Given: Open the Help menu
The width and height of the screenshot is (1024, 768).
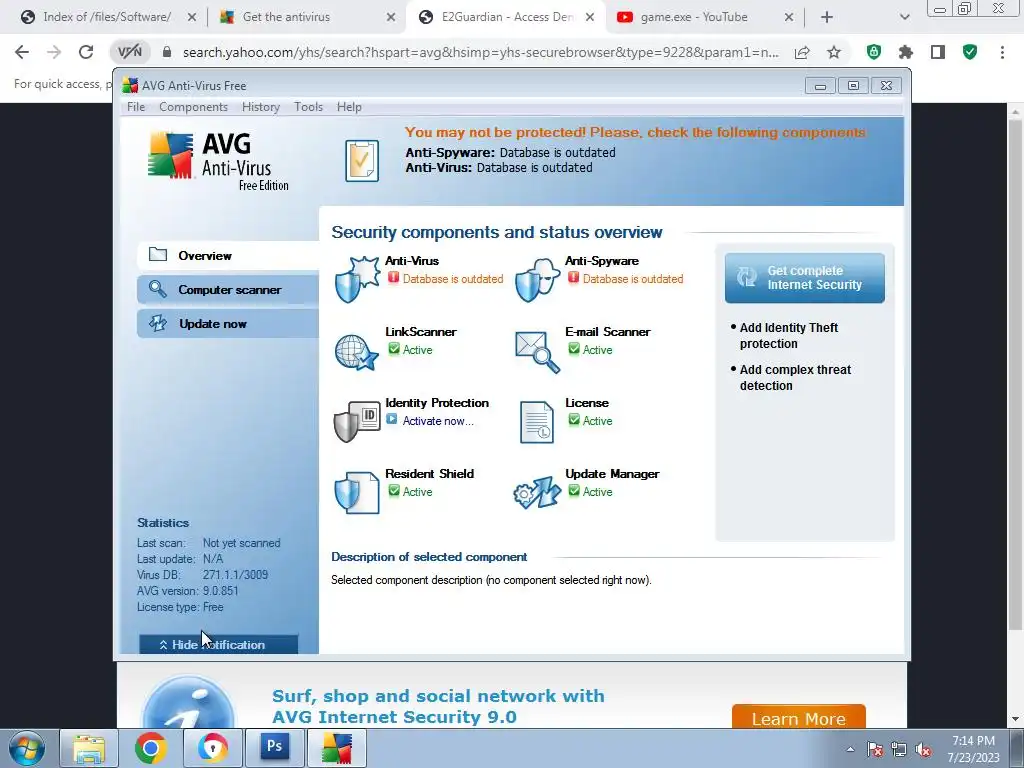Looking at the screenshot, I should click(x=349, y=106).
